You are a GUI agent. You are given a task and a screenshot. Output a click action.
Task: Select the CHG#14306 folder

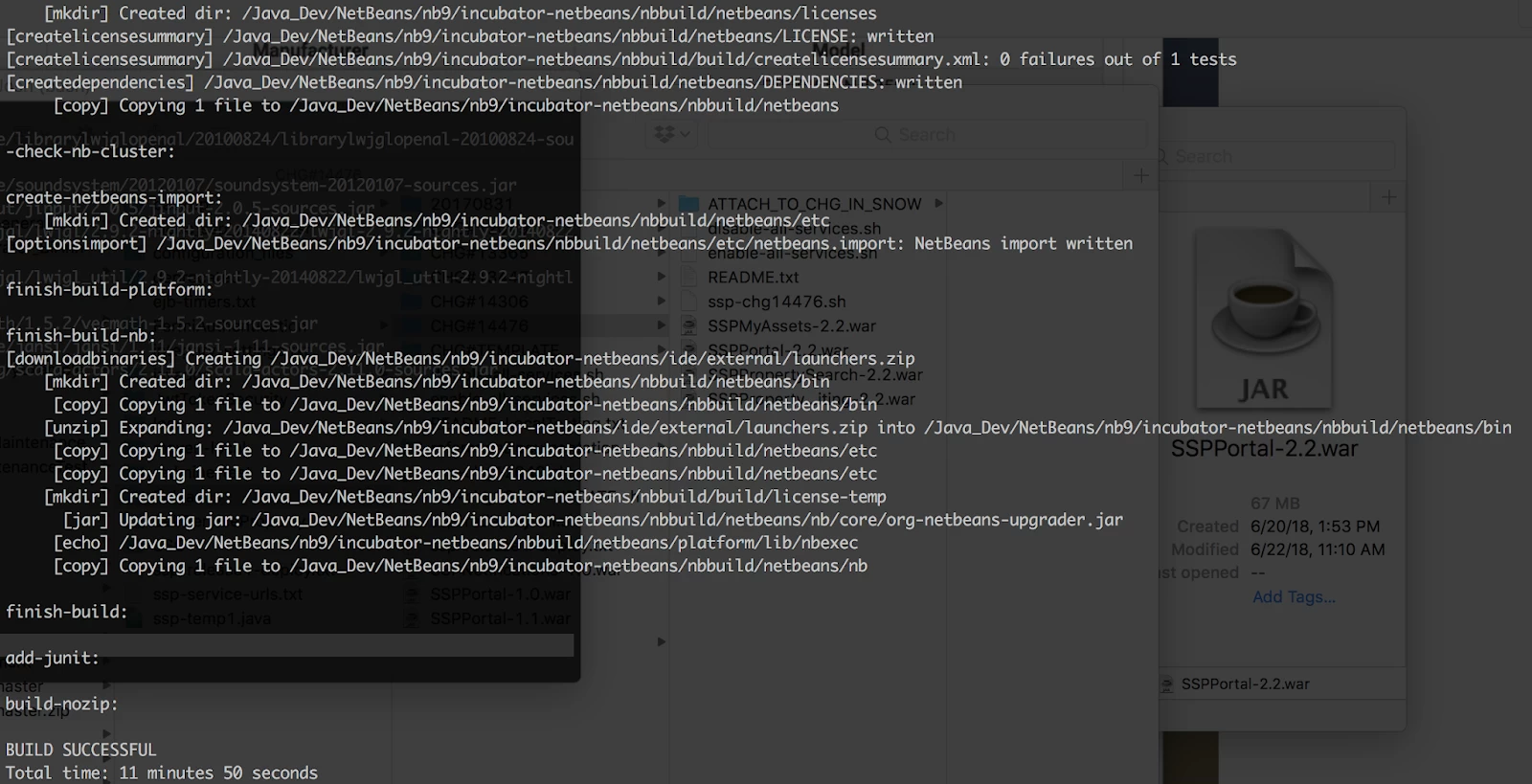(x=479, y=302)
